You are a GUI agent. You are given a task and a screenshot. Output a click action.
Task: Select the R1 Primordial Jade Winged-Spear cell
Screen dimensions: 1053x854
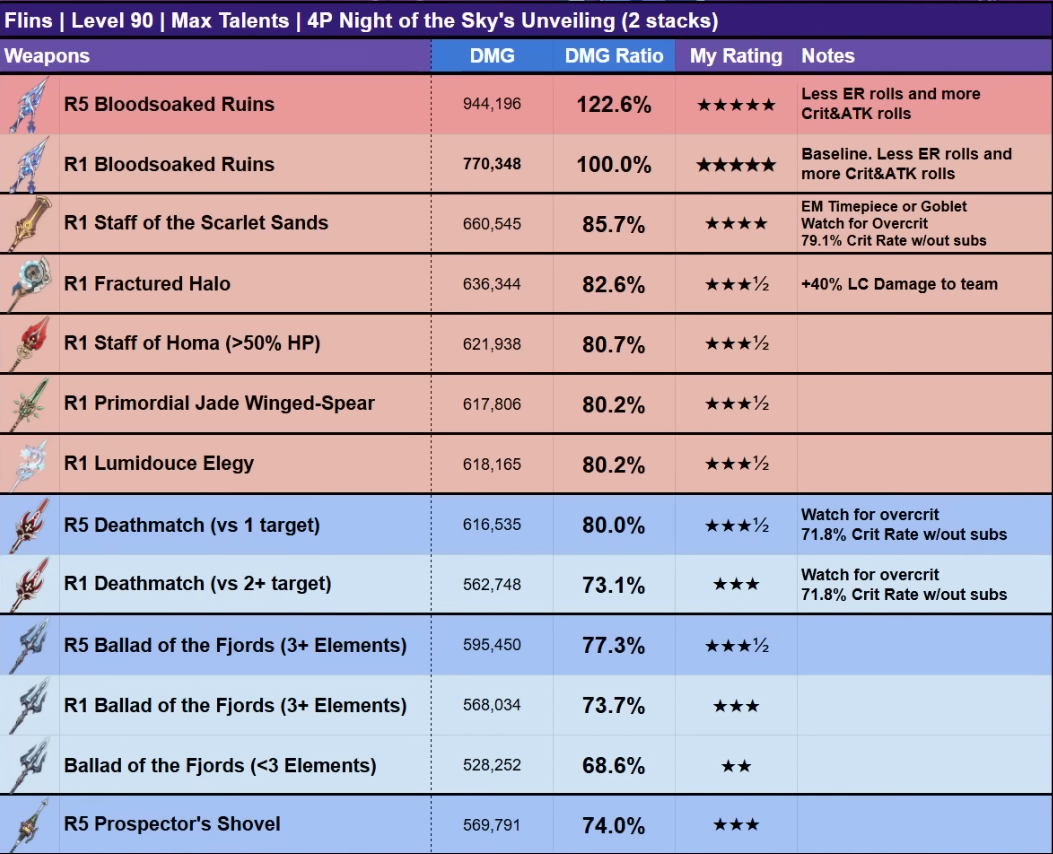click(245, 404)
